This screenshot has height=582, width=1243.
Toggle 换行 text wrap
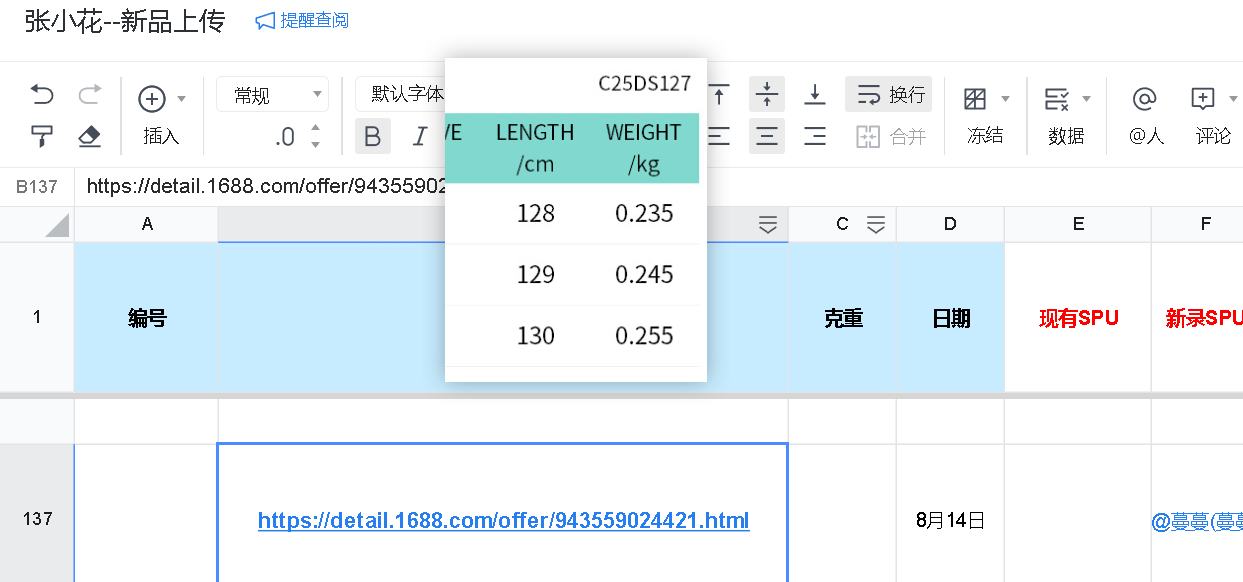889,95
